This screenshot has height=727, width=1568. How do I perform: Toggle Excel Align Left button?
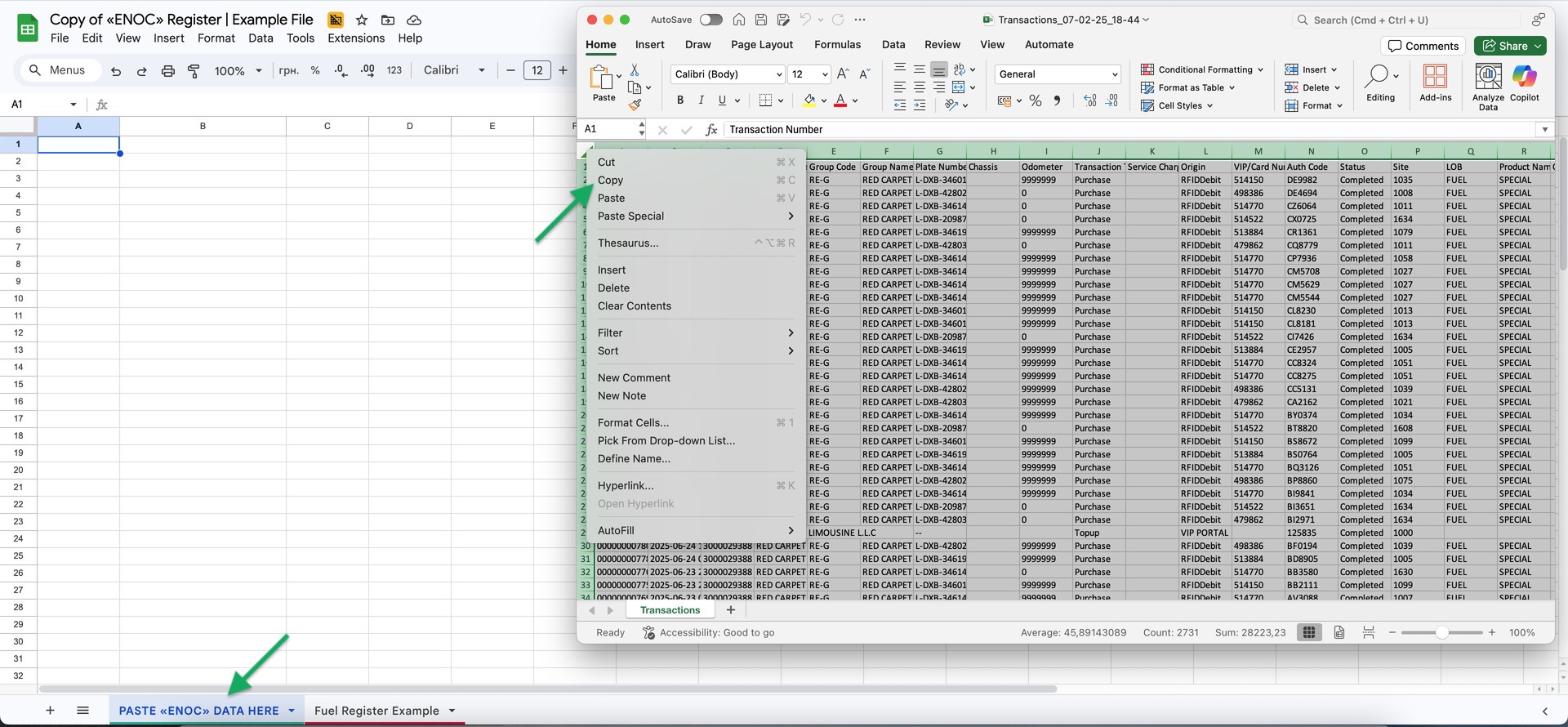[x=900, y=87]
